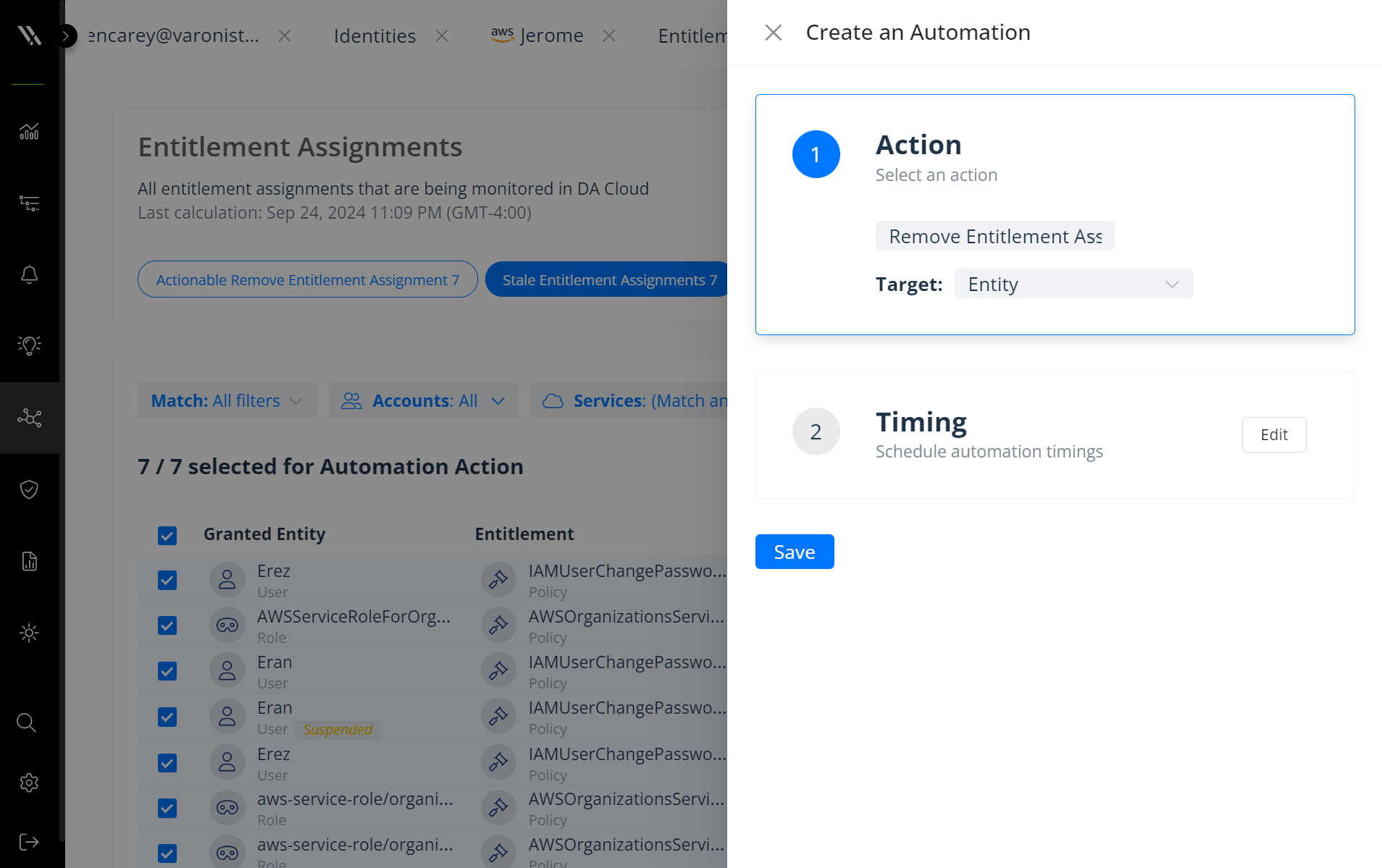The height and width of the screenshot is (868, 1382).
Task: Close the encarey@varonist tab
Action: click(285, 35)
